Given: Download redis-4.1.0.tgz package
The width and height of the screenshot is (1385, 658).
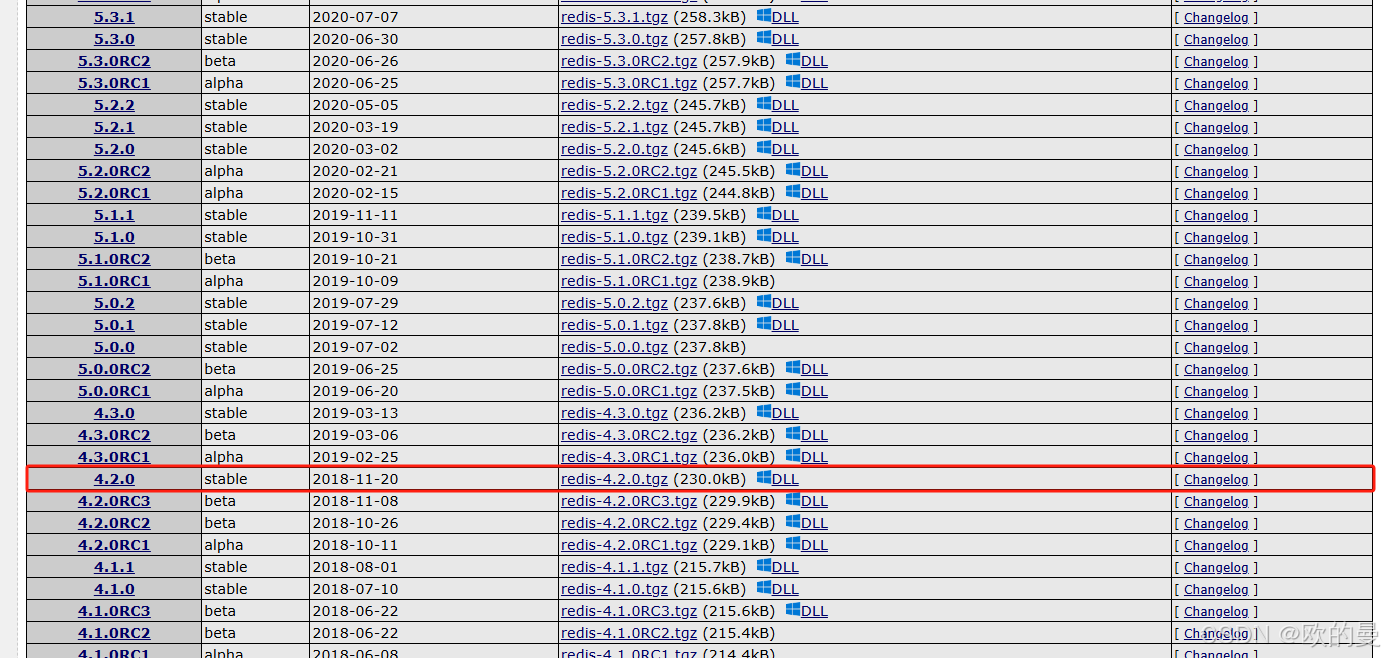Looking at the screenshot, I should (614, 589).
